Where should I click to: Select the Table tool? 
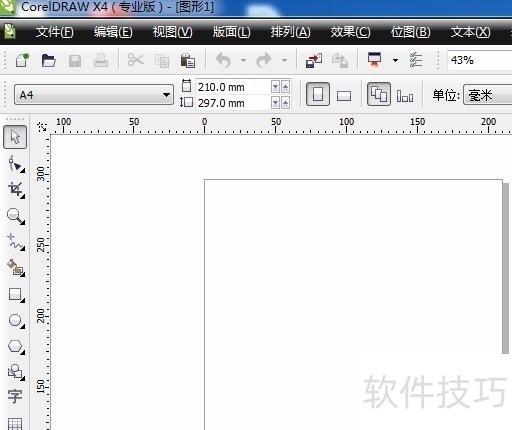tap(15, 424)
